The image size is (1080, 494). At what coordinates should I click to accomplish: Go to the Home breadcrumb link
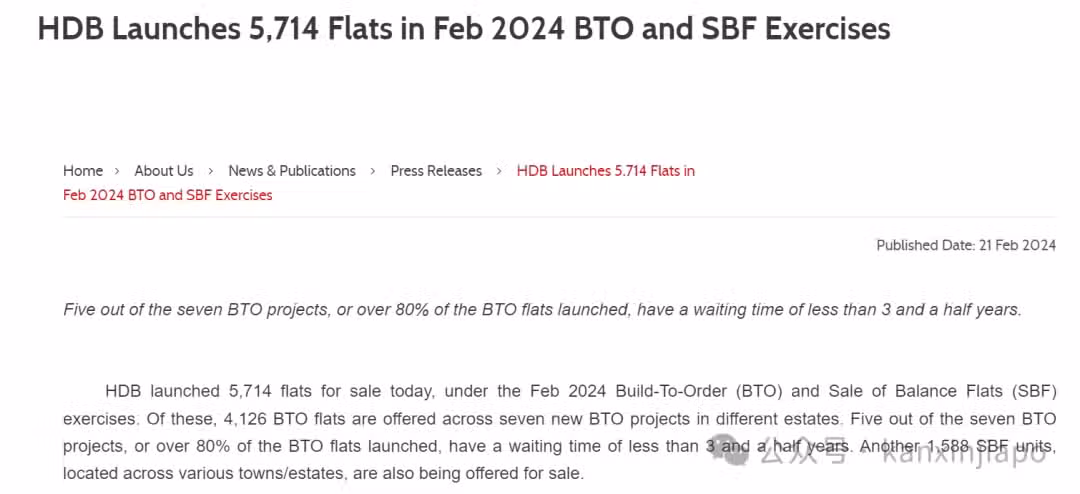coord(83,171)
